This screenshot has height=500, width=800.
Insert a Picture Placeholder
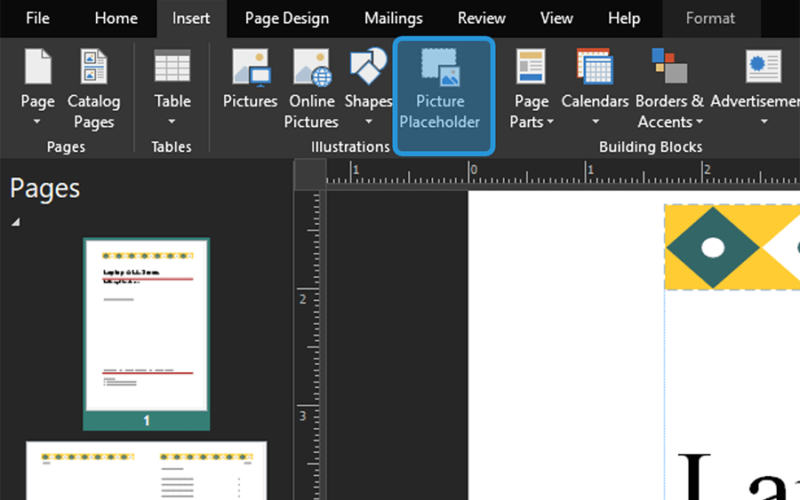point(443,96)
